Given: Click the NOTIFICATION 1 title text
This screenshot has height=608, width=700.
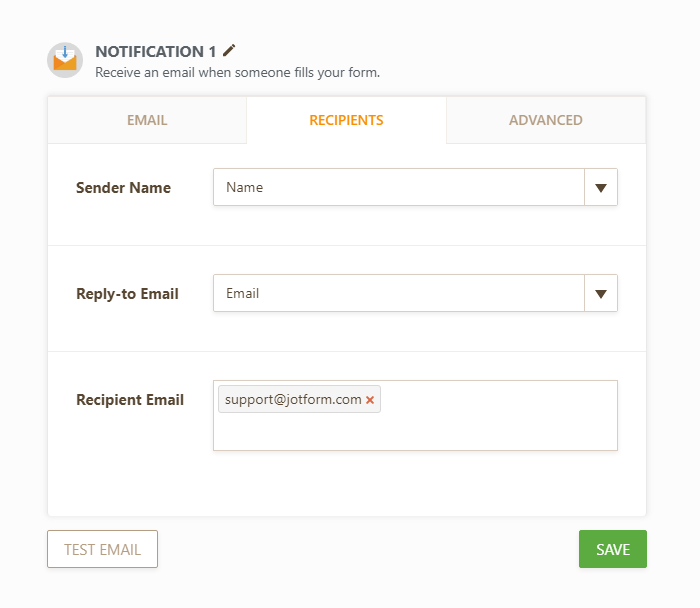Looking at the screenshot, I should [156, 51].
